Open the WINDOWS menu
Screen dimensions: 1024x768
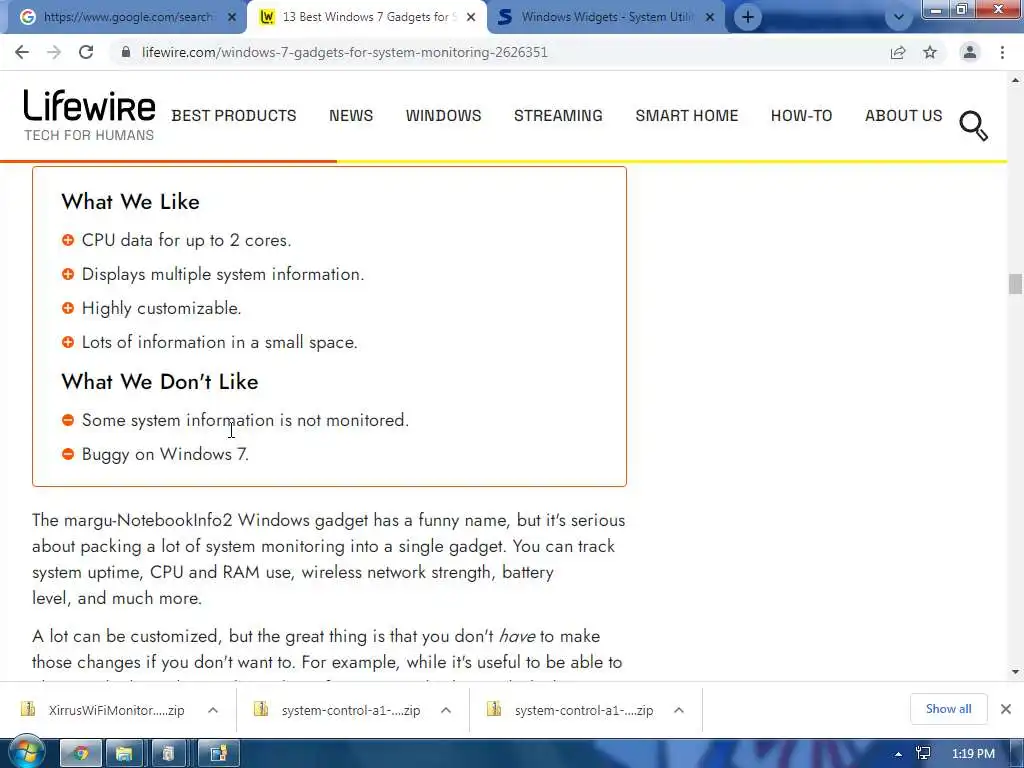point(443,116)
